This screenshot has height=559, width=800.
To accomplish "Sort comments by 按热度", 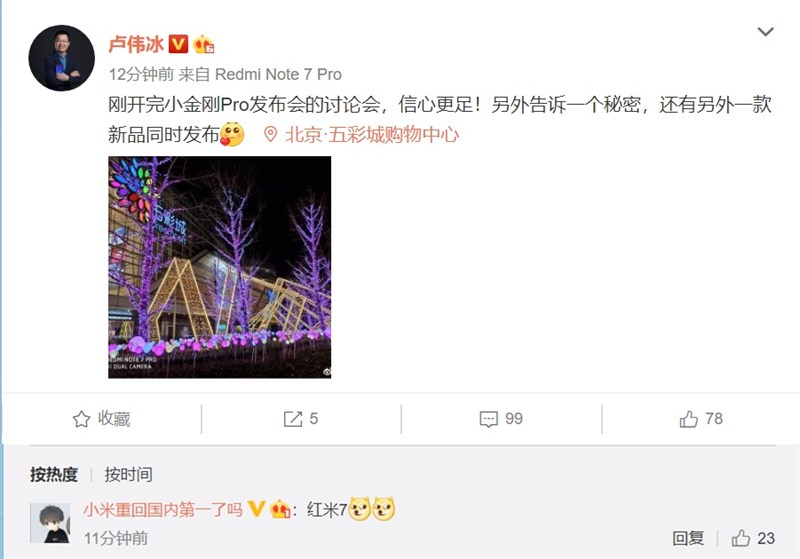I will pos(54,474).
